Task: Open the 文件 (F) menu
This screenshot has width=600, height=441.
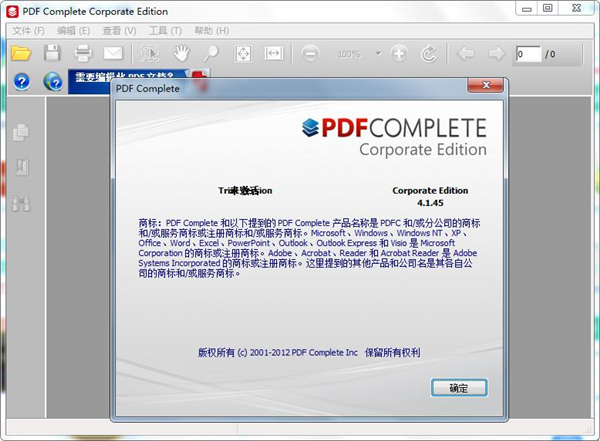Action: [28, 31]
